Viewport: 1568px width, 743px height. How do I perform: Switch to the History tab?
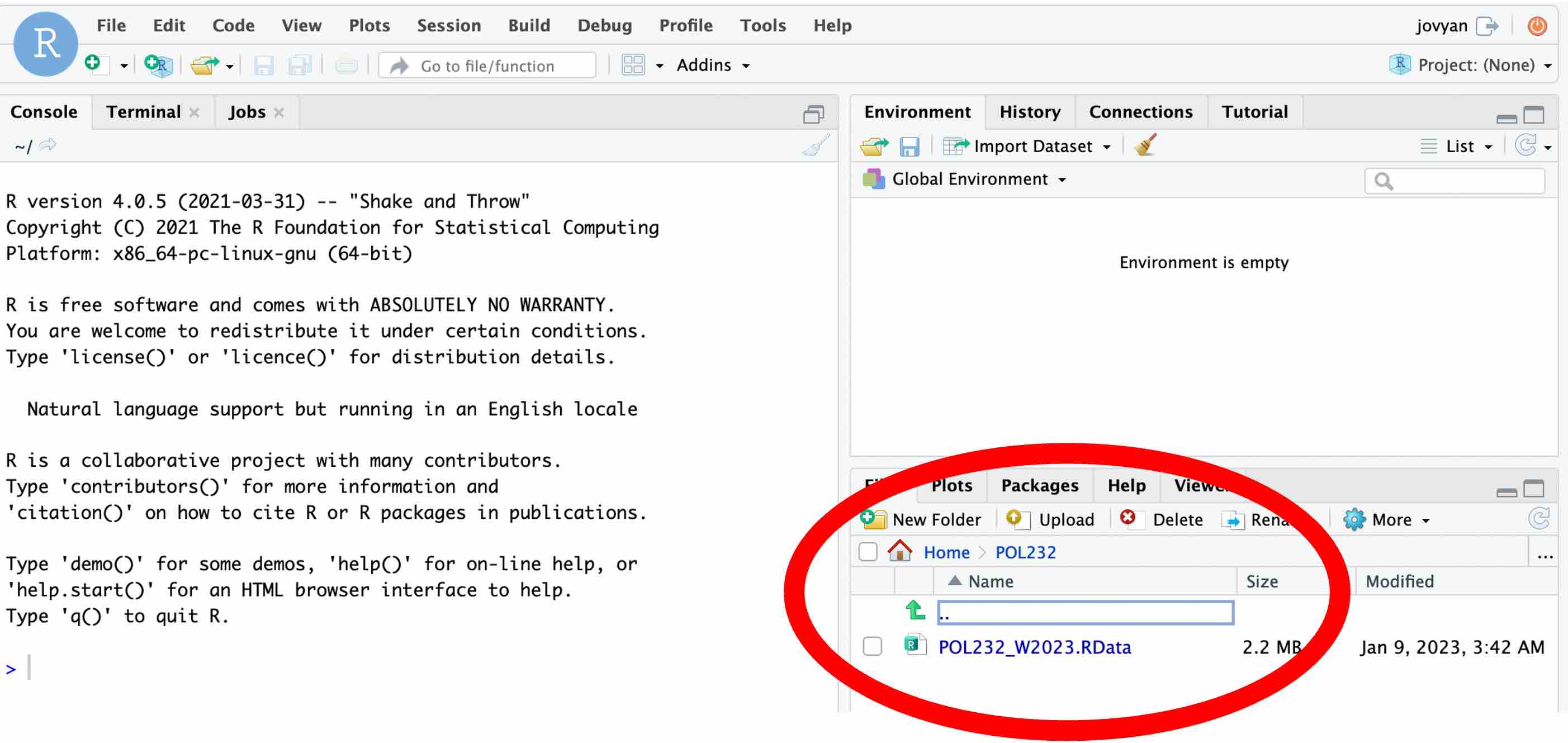(x=1030, y=112)
